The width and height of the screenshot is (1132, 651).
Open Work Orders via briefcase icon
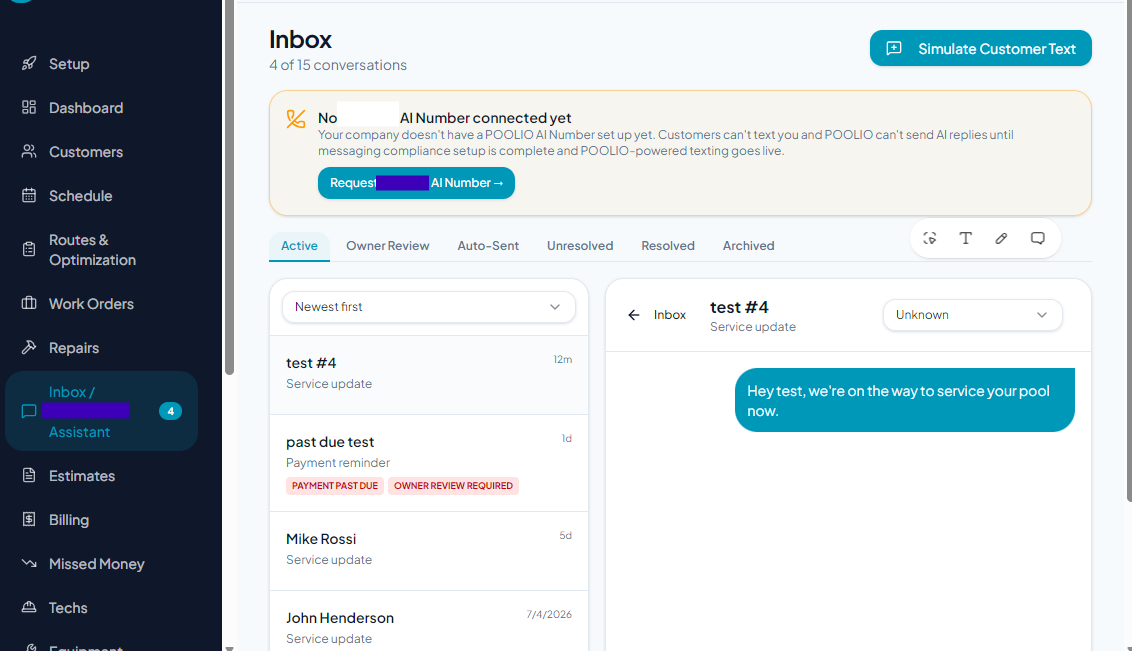pos(29,304)
